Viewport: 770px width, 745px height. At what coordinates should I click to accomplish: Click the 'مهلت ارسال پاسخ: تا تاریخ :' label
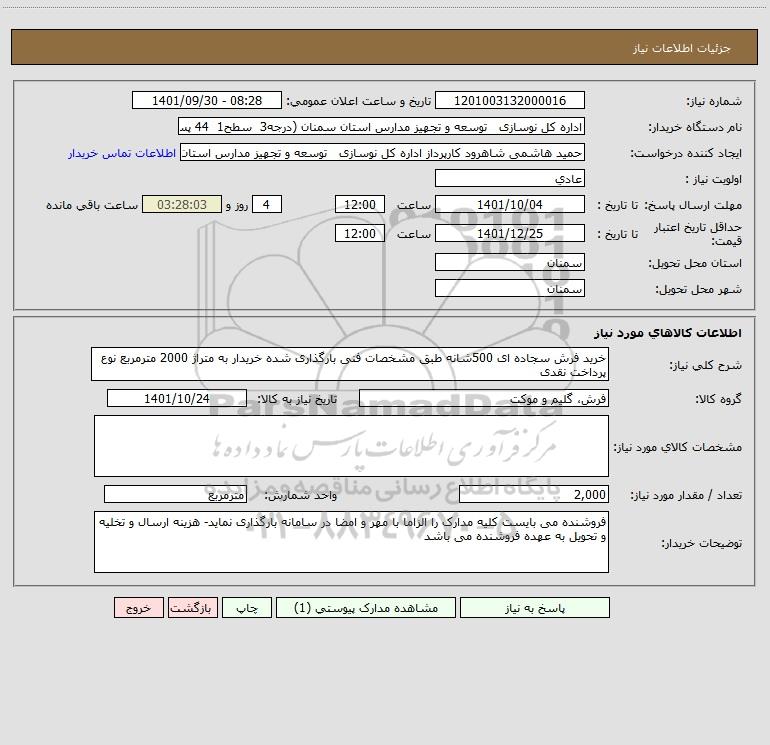point(669,205)
